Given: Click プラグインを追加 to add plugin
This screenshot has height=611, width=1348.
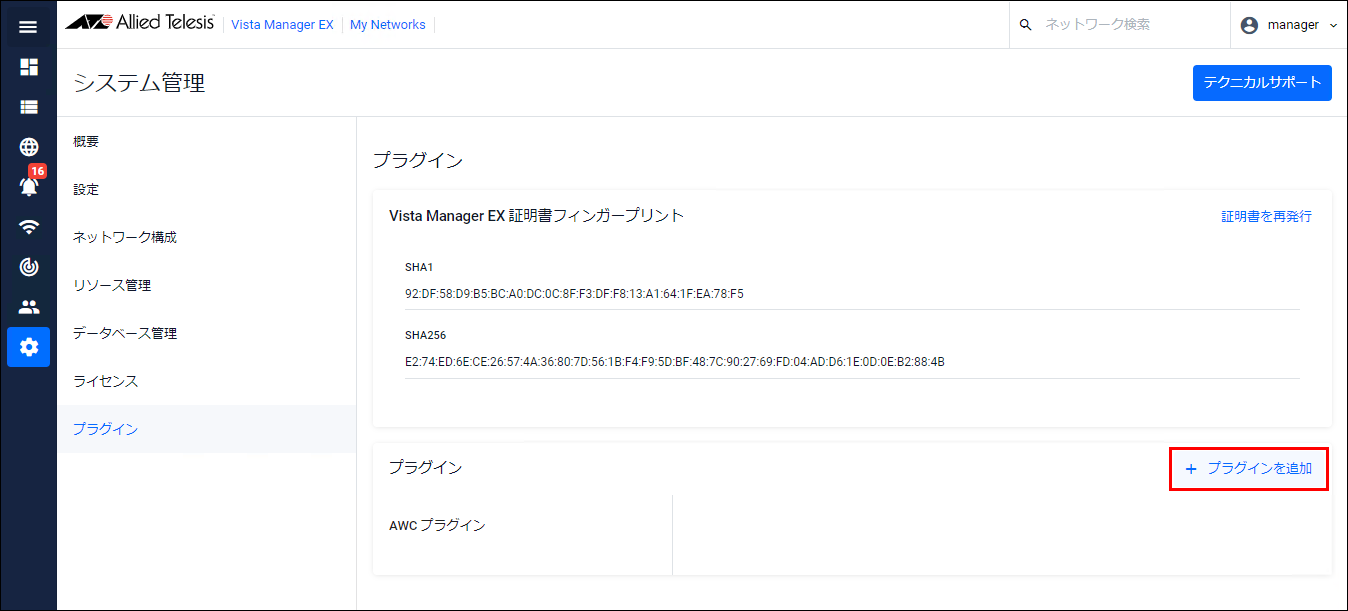Looking at the screenshot, I should coord(1249,469).
